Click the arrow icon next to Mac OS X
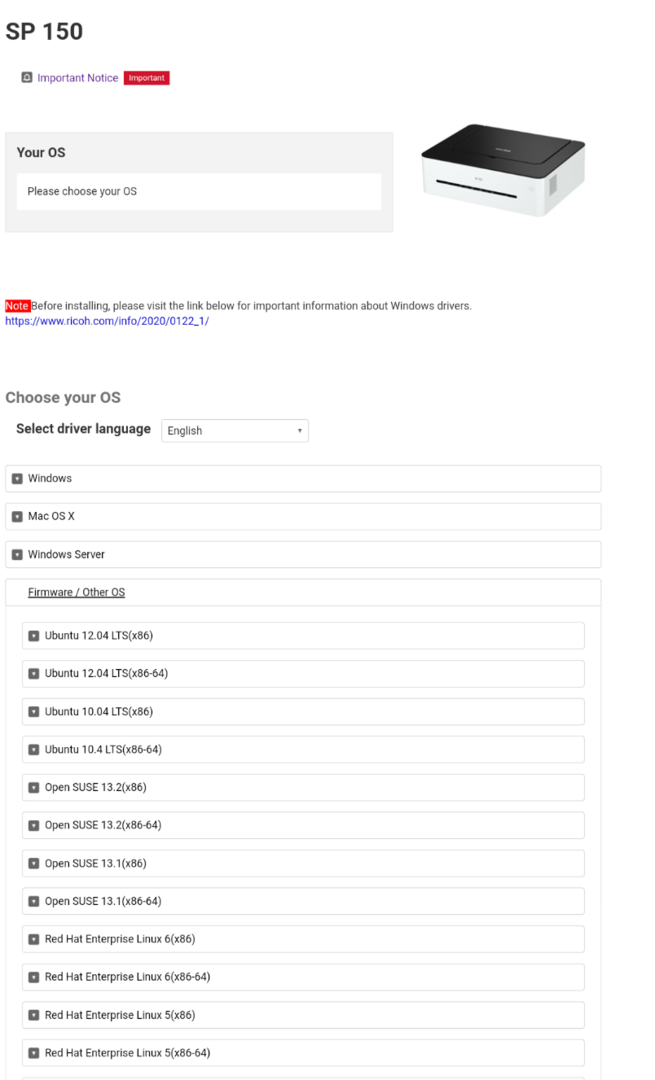The width and height of the screenshot is (655, 1080). click(x=17, y=517)
